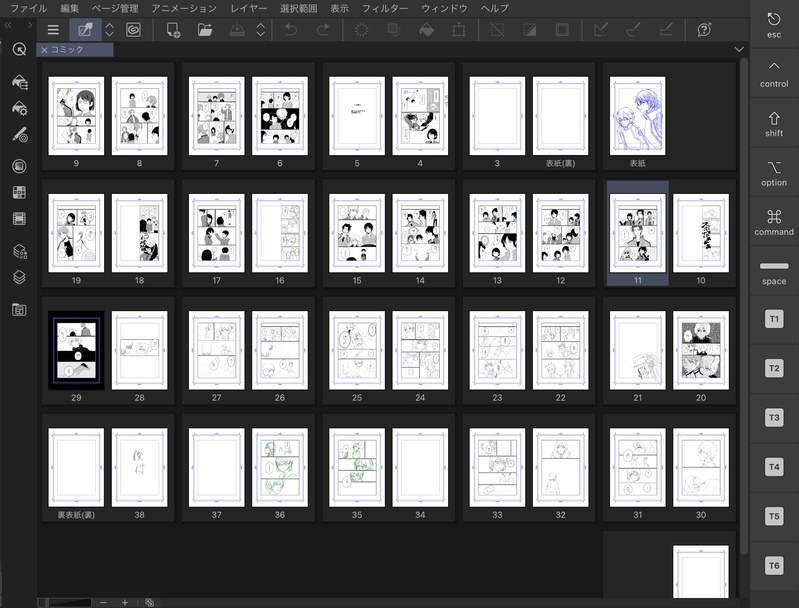
Task: Open the Quick Access panel icon
Action: (19, 49)
